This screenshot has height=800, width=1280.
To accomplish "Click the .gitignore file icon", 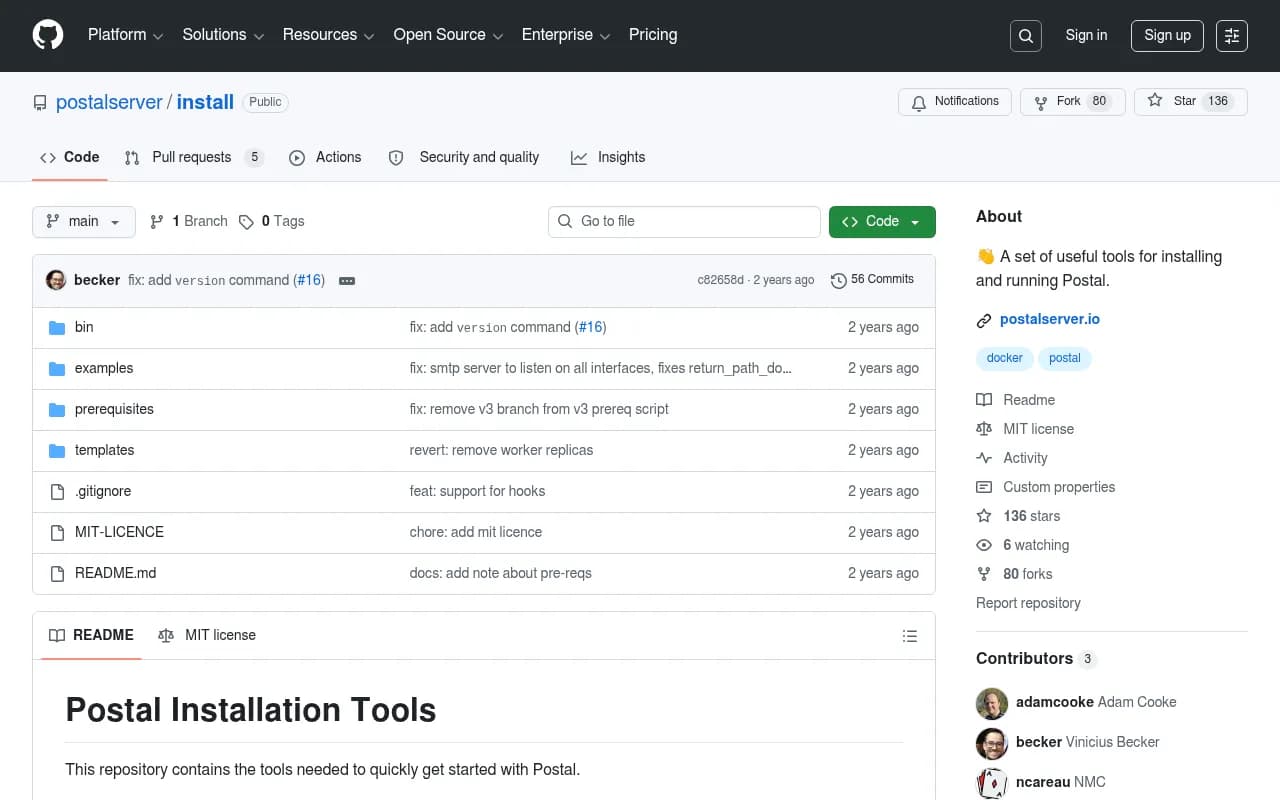I will pyautogui.click(x=57, y=491).
